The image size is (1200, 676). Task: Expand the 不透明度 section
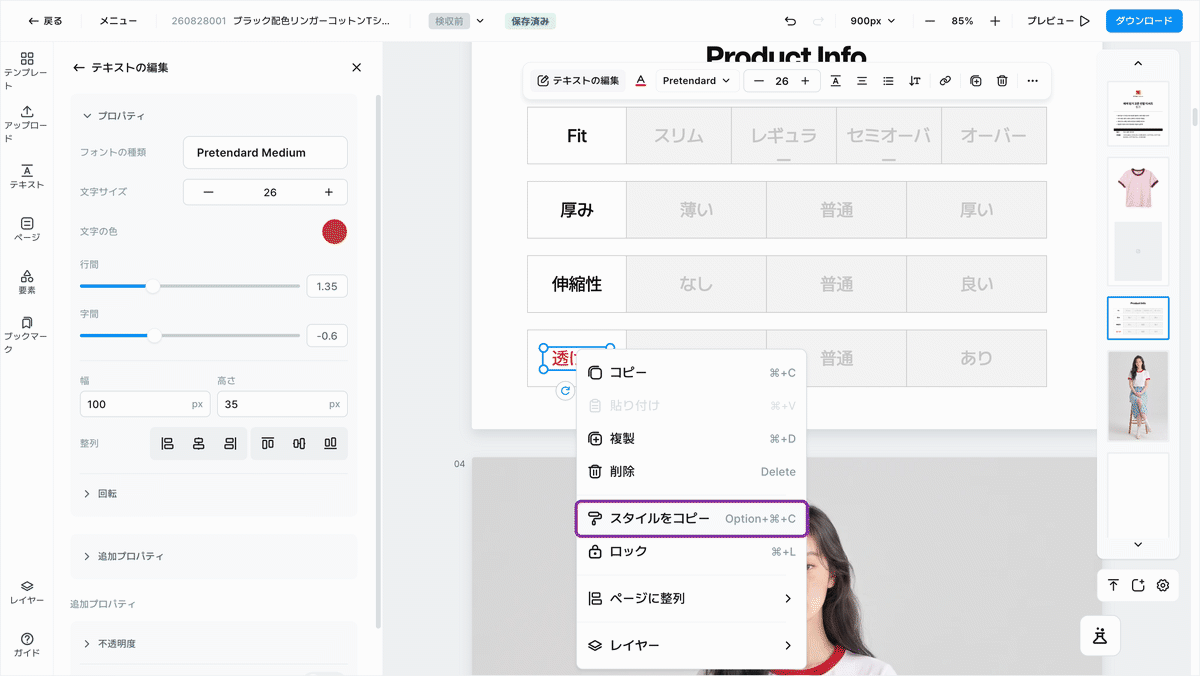tap(109, 643)
